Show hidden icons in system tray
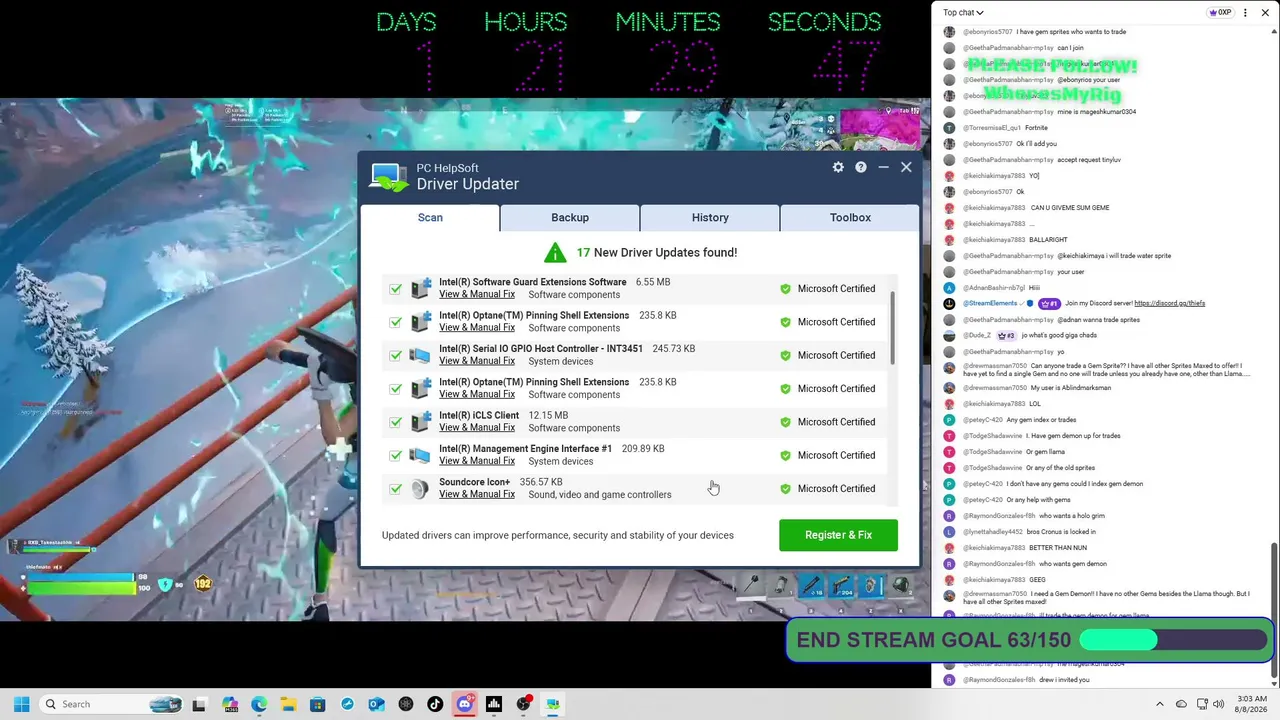Screen dimensions: 1280x720 [x=1160, y=704]
